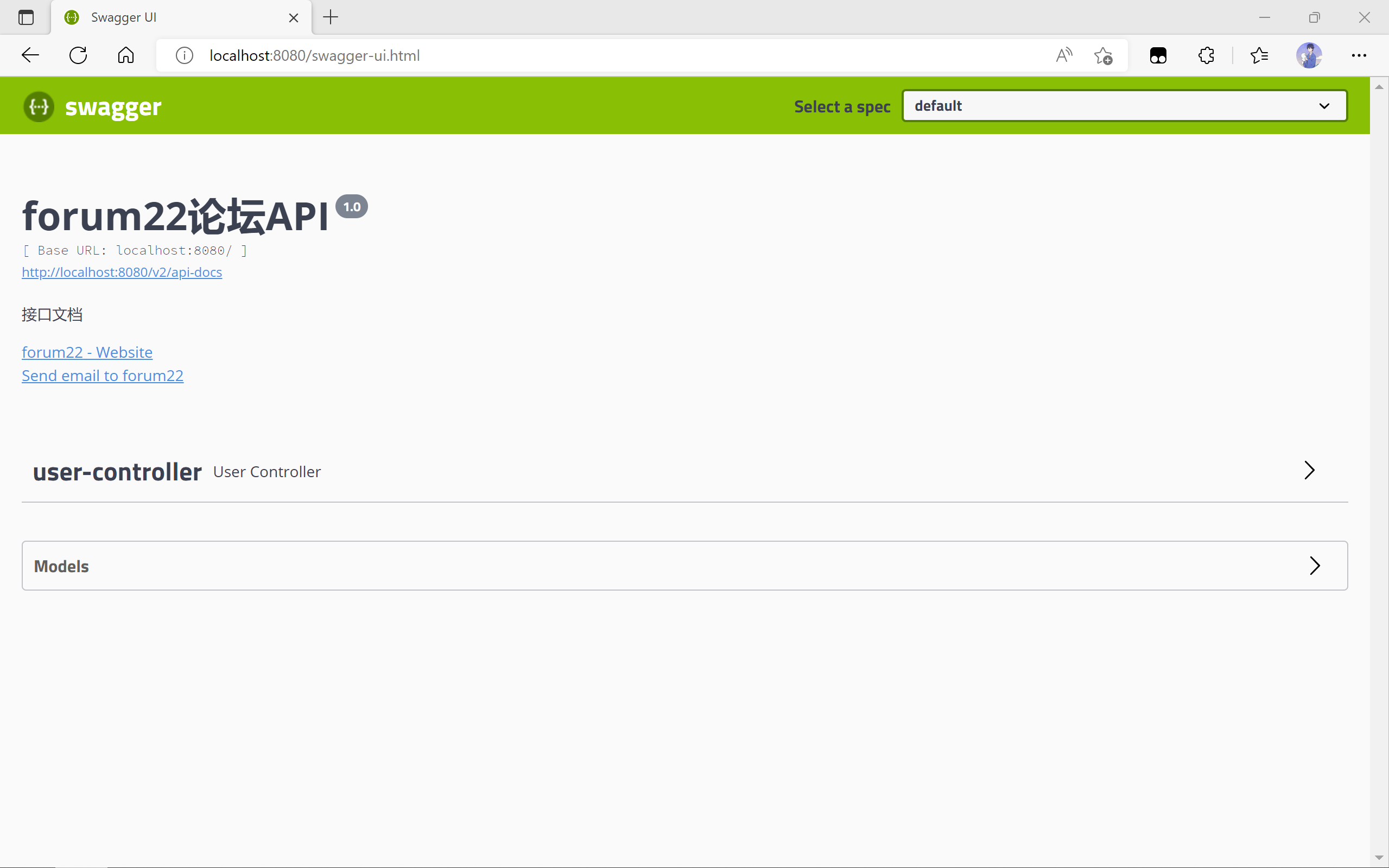View site information icon in address bar
The image size is (1389, 868).
184,56
